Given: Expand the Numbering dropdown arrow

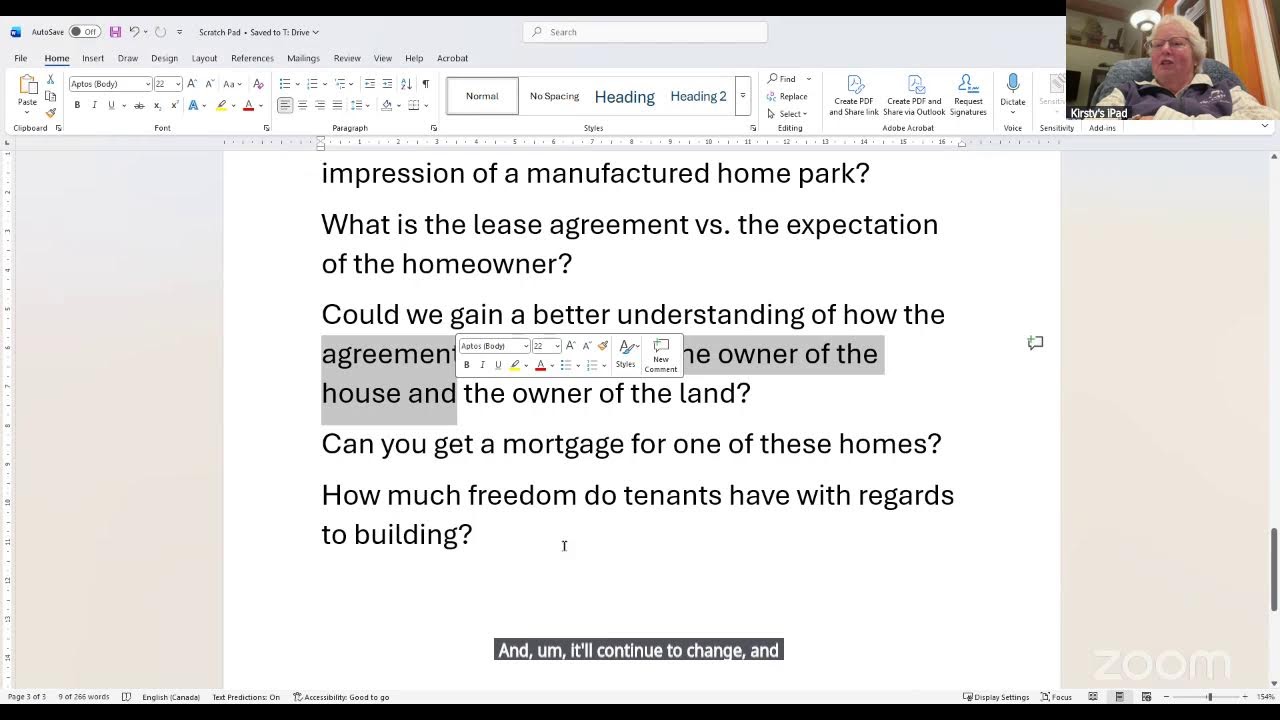Looking at the screenshot, I should [x=324, y=84].
